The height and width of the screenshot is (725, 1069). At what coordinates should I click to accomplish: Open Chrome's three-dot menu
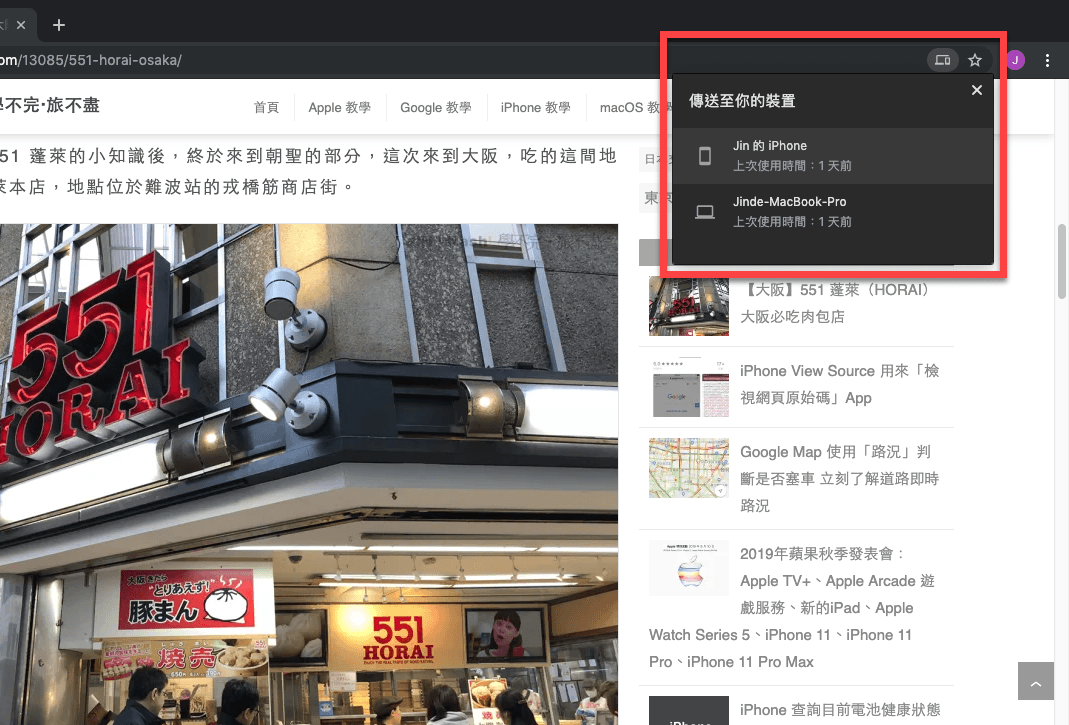[x=1047, y=60]
